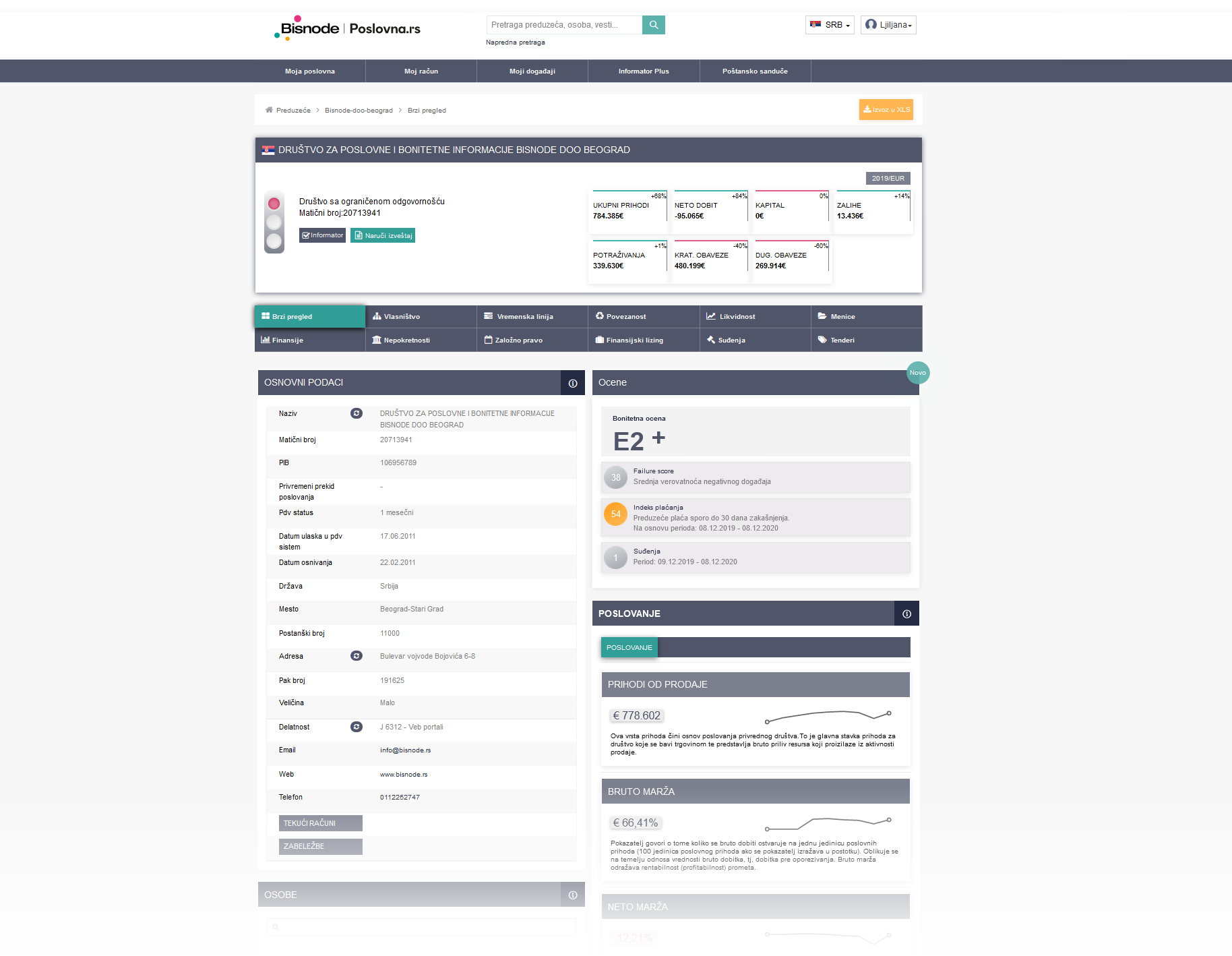Click the € 66,41% value

636,823
